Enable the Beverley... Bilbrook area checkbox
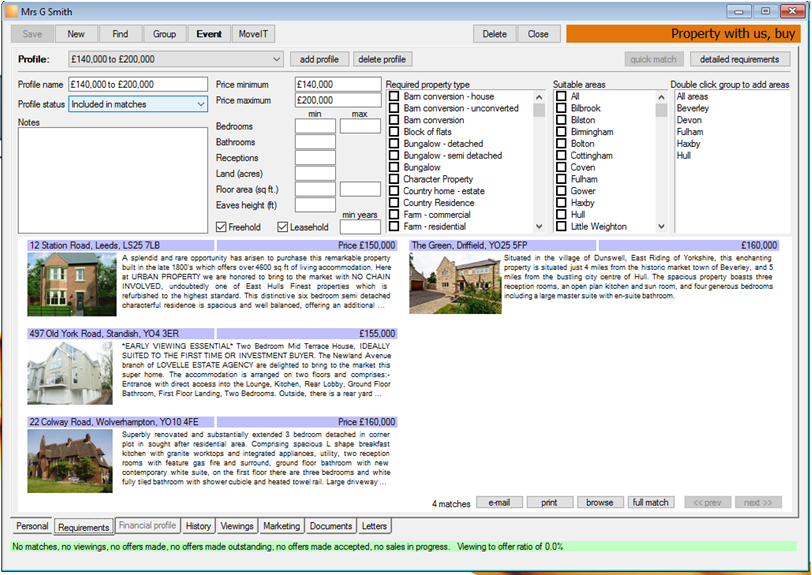Screen dimensions: 812x575 click(x=561, y=108)
